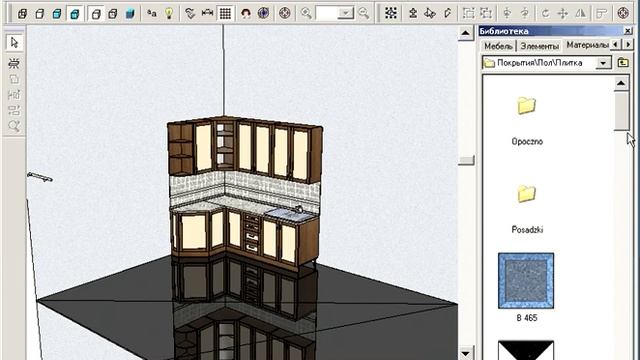
Task: Close the Библиотека panel
Action: click(628, 31)
